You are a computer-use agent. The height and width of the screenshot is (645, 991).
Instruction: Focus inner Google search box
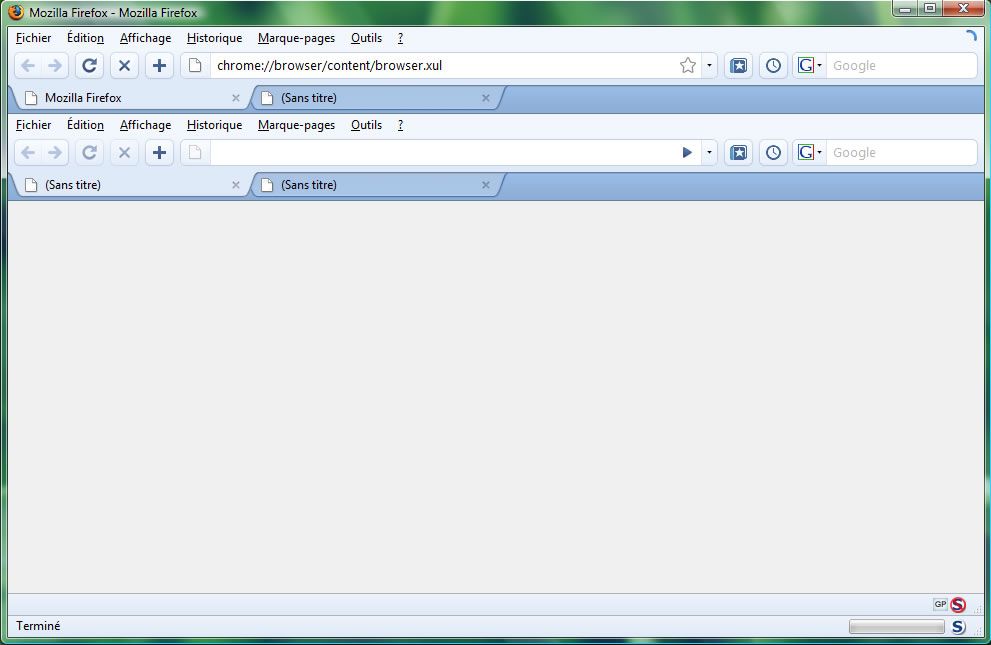coord(901,153)
